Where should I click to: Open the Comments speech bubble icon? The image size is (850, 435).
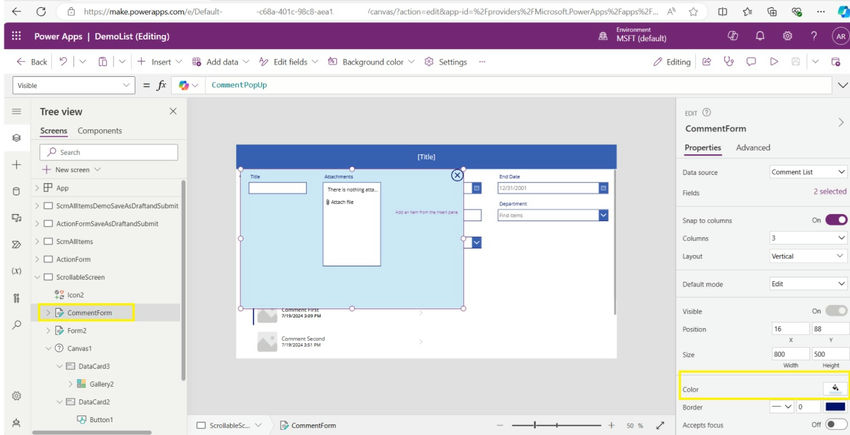[x=751, y=62]
